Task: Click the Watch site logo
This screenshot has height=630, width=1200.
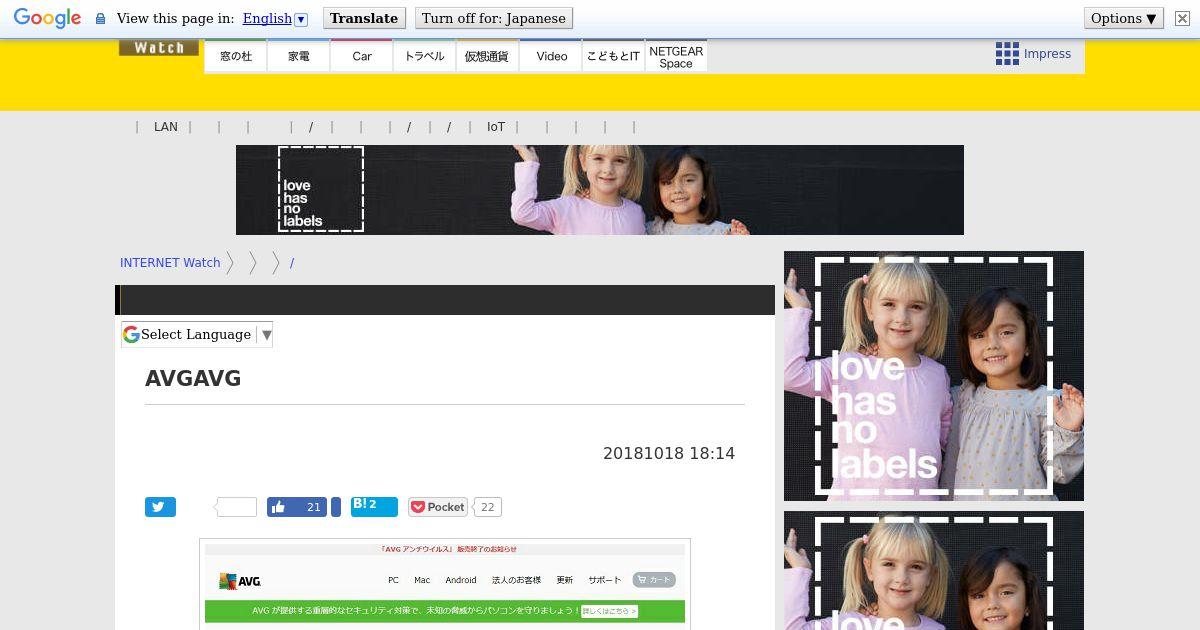Action: (x=159, y=47)
